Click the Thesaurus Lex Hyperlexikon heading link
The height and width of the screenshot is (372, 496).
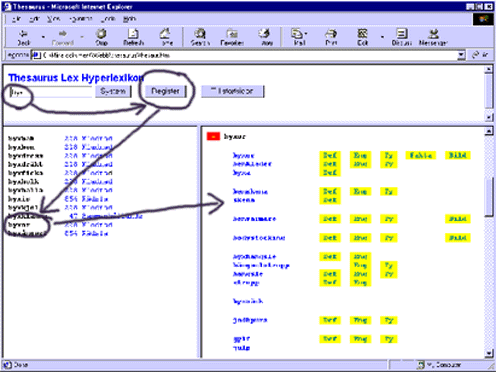pos(76,78)
